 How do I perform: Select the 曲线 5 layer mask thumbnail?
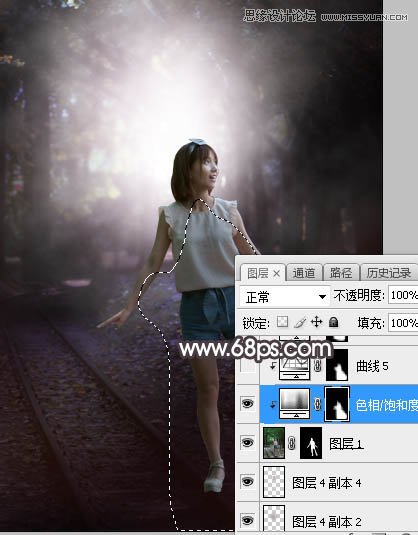[x=337, y=365]
